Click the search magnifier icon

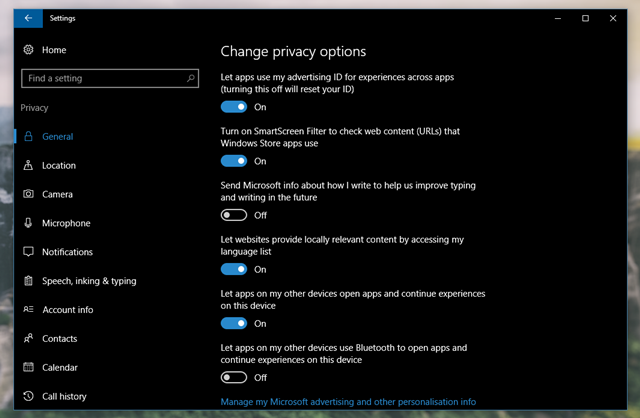point(190,78)
